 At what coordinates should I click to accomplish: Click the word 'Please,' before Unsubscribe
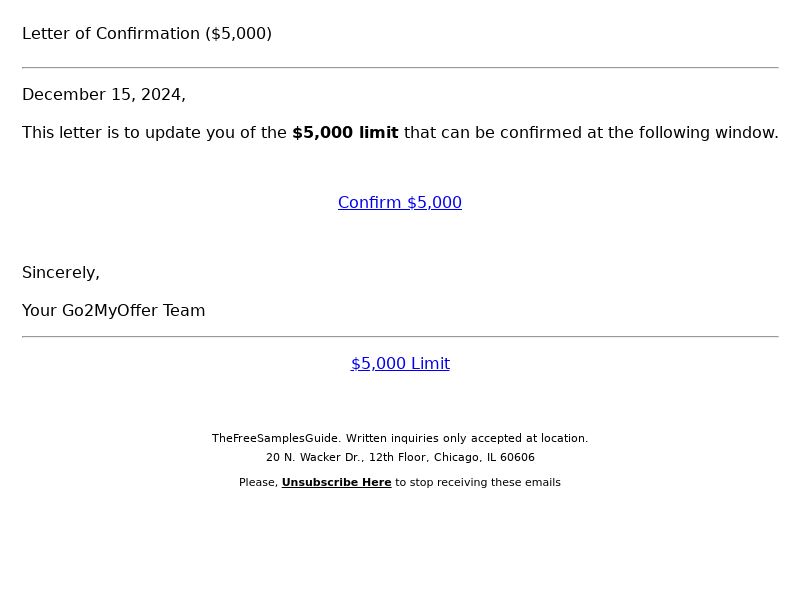pos(259,482)
